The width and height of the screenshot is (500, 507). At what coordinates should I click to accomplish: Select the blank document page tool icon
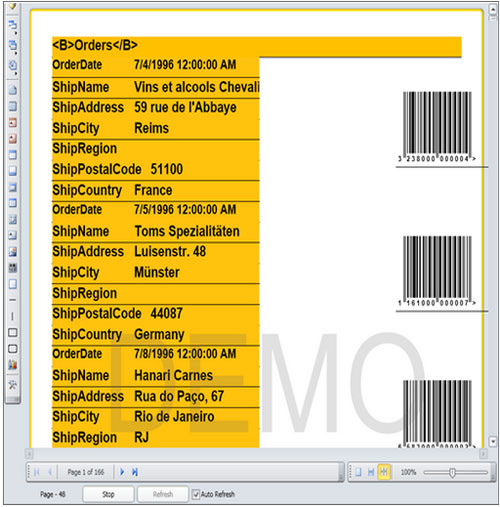tap(13, 90)
